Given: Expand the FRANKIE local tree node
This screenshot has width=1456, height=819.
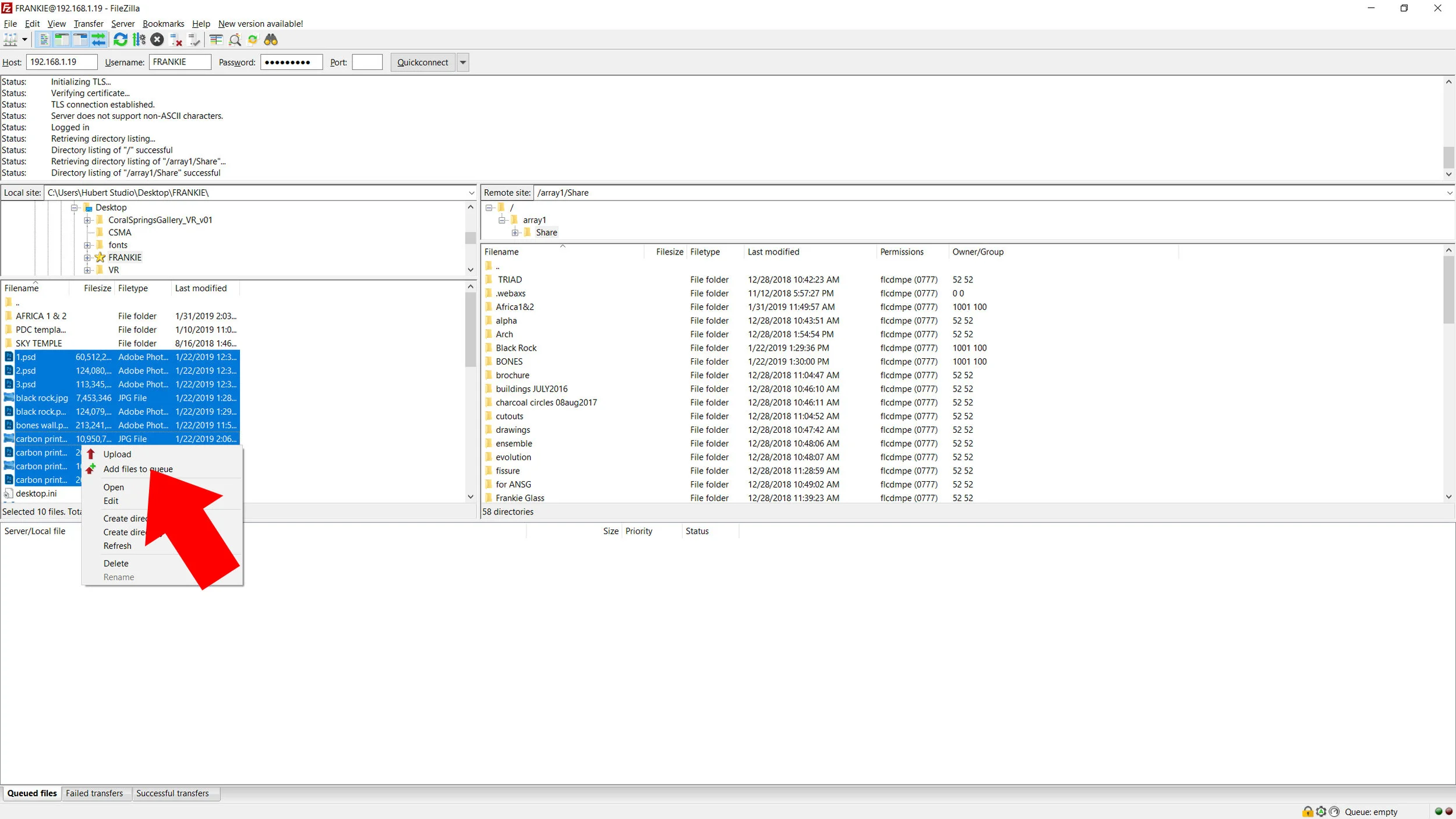Looking at the screenshot, I should (87, 257).
